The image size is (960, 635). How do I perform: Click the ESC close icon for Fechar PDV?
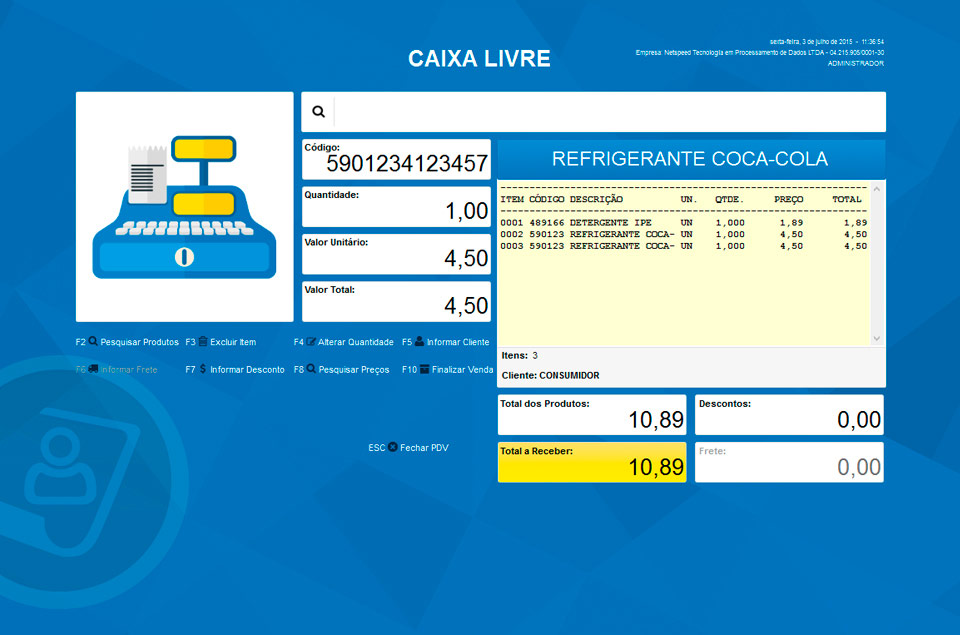click(392, 447)
